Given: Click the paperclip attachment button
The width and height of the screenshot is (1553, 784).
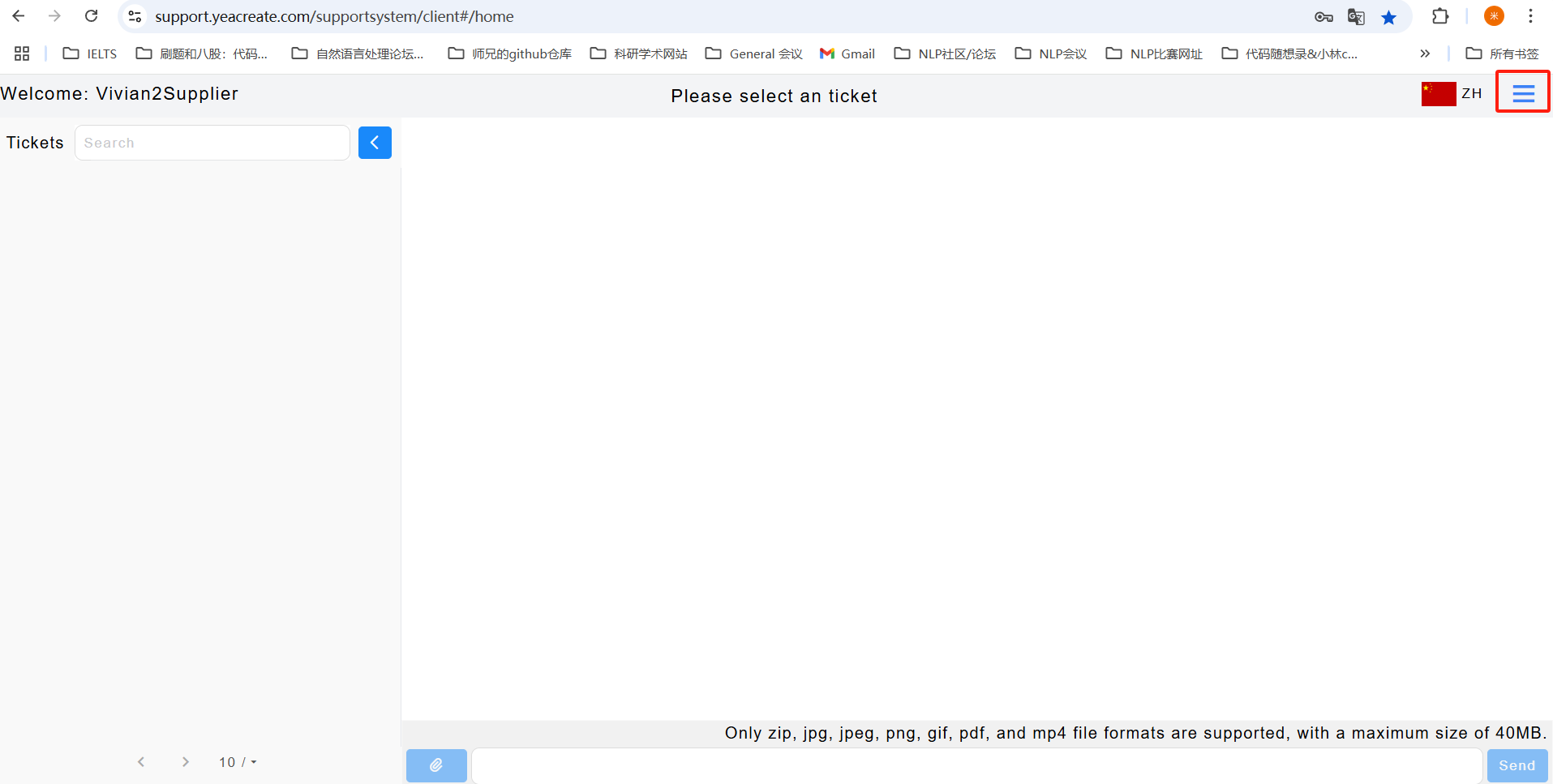Looking at the screenshot, I should [x=436, y=765].
